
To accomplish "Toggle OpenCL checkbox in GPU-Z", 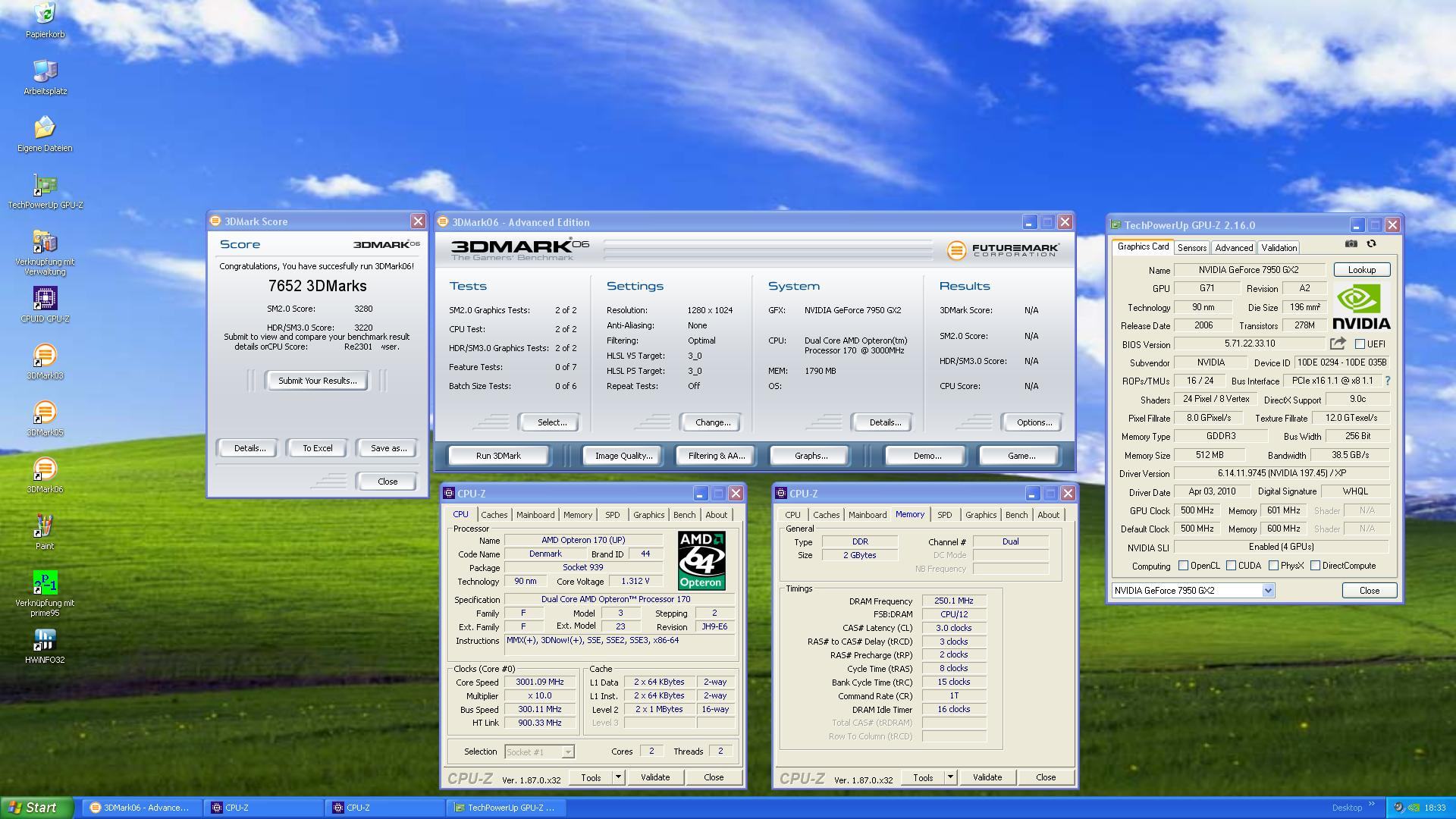I will pos(1183,566).
